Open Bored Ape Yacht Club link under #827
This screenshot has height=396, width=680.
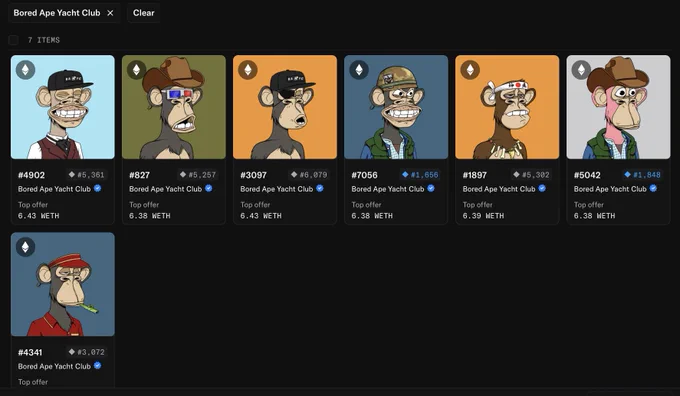point(165,189)
